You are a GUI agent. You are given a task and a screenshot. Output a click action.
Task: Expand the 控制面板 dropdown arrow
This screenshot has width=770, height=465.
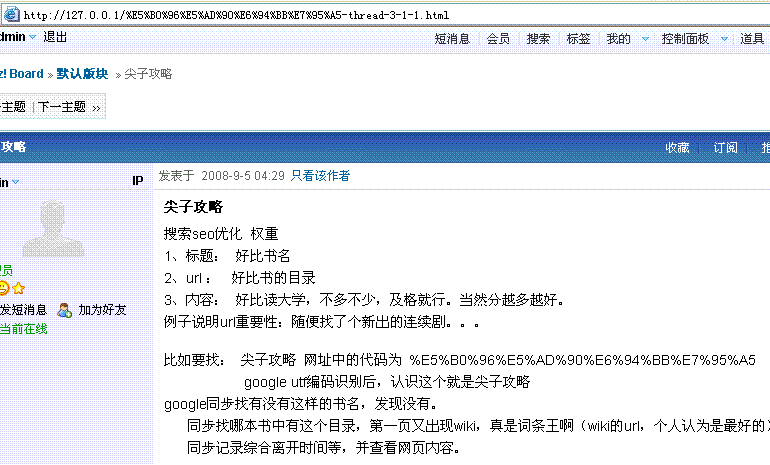coord(724,39)
